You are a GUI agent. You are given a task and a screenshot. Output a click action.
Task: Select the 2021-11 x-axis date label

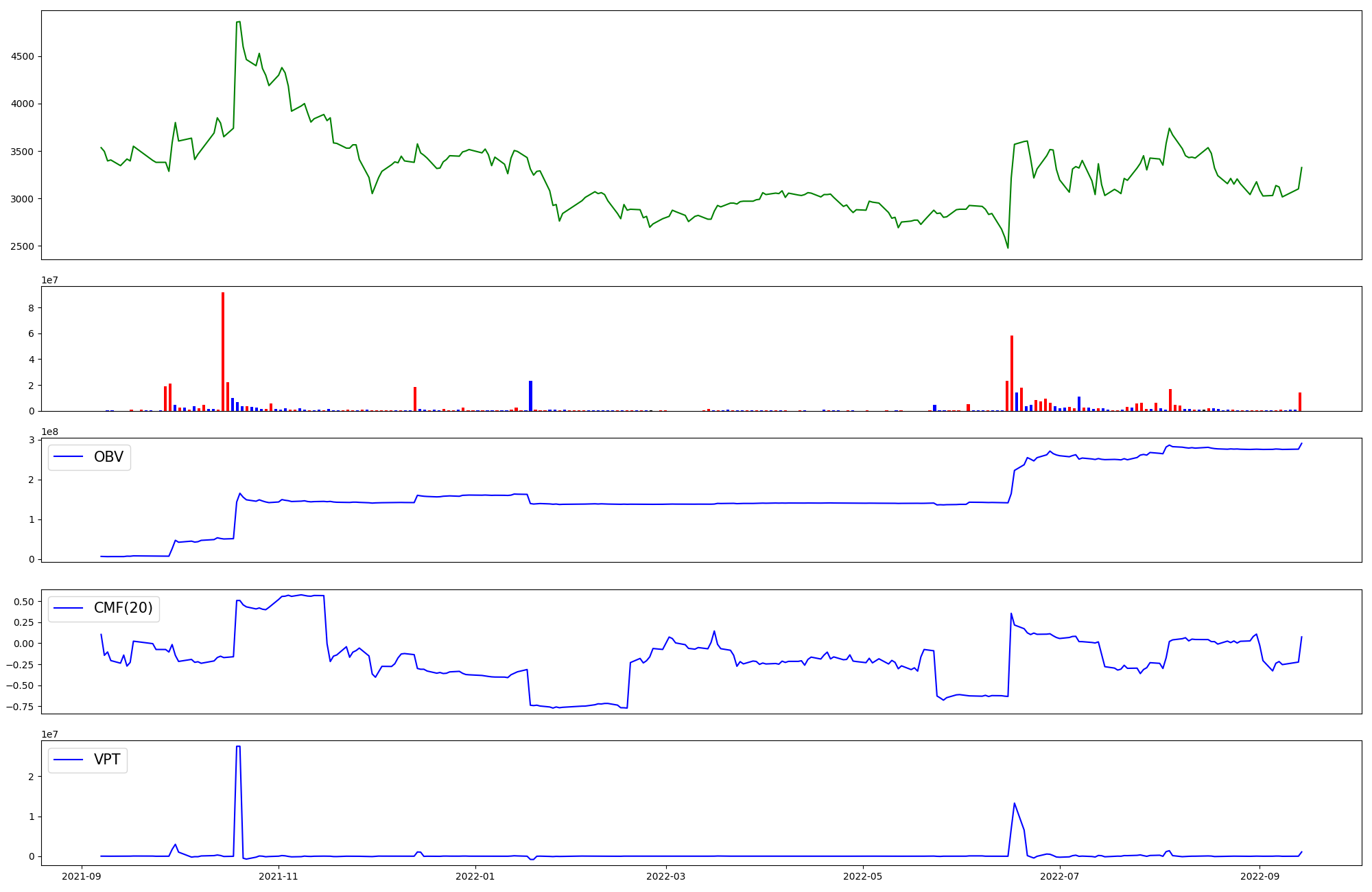click(x=279, y=876)
